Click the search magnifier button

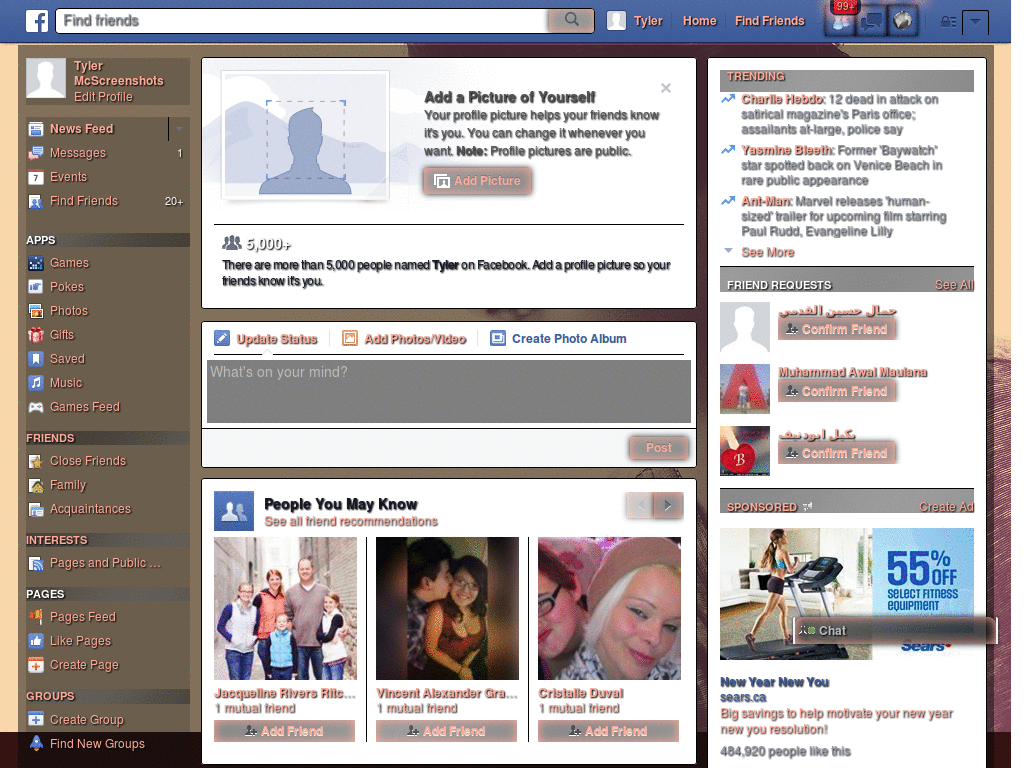click(x=571, y=20)
